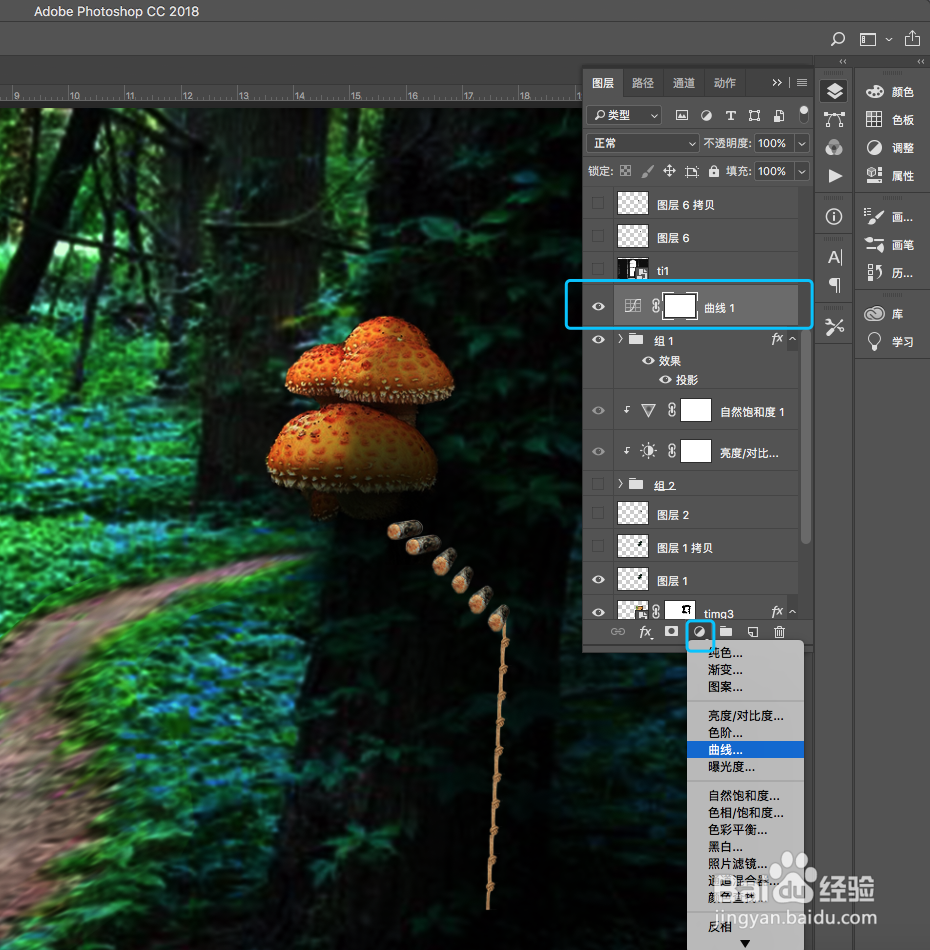This screenshot has height=950, width=930.
Task: Click the lock all padlock icon
Action: tap(714, 171)
